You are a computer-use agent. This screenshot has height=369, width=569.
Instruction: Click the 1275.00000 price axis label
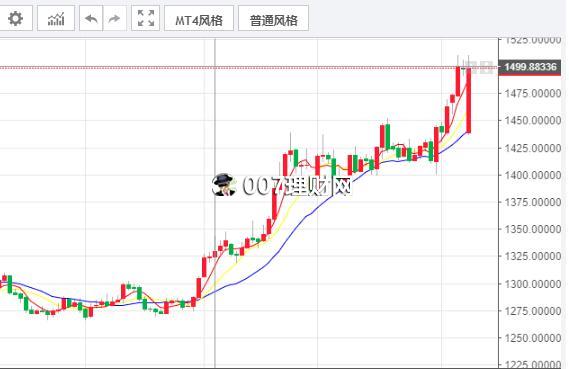tap(533, 311)
